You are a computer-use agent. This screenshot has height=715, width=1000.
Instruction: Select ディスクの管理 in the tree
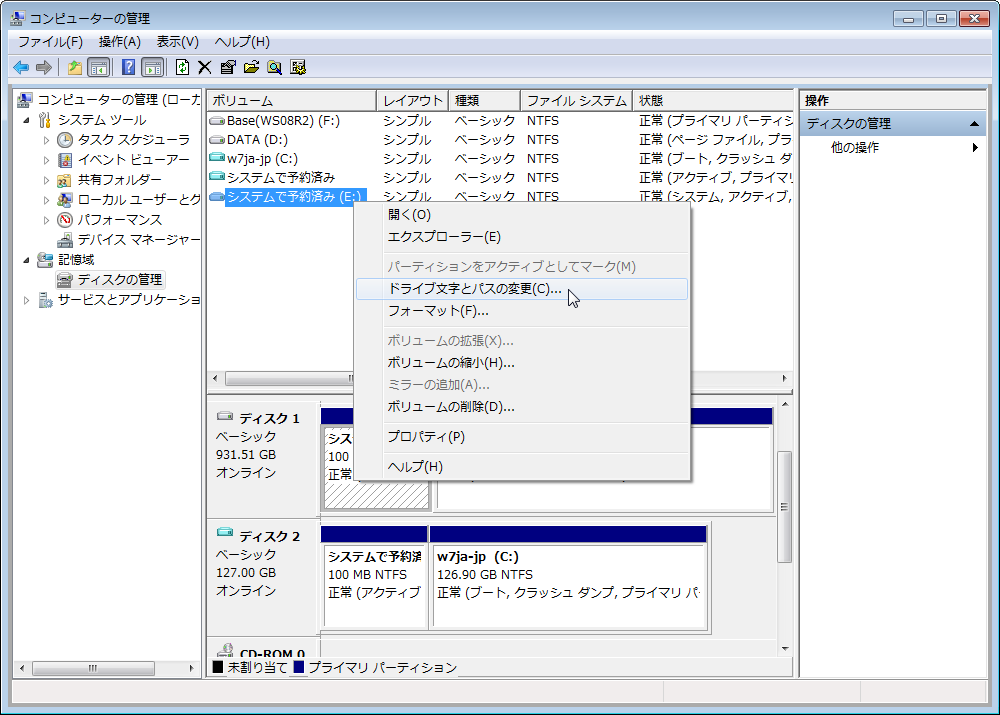click(x=120, y=280)
